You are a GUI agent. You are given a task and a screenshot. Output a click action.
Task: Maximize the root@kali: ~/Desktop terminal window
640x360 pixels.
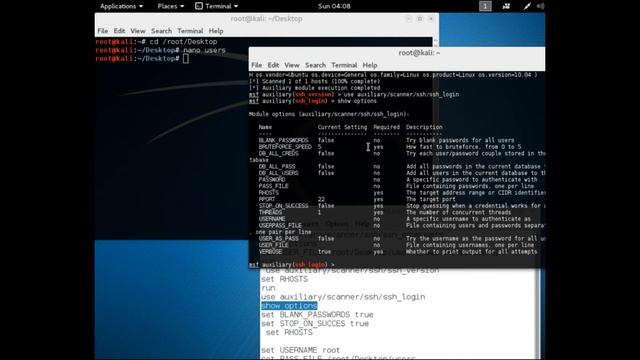click(420, 19)
